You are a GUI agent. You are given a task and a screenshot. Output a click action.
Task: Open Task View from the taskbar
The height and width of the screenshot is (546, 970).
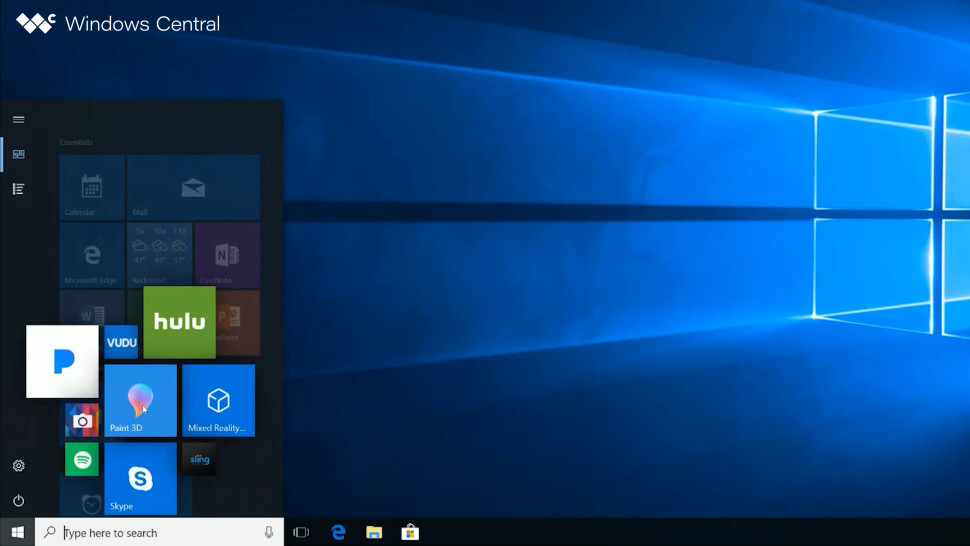coord(301,532)
